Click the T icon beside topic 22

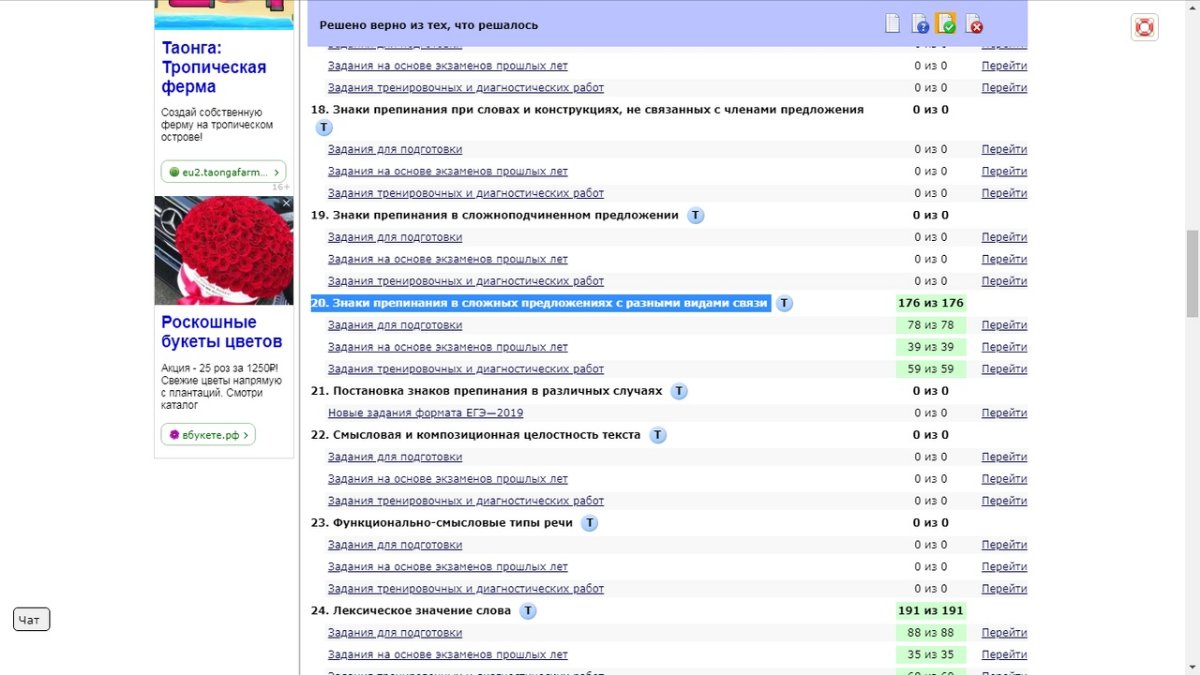[658, 435]
